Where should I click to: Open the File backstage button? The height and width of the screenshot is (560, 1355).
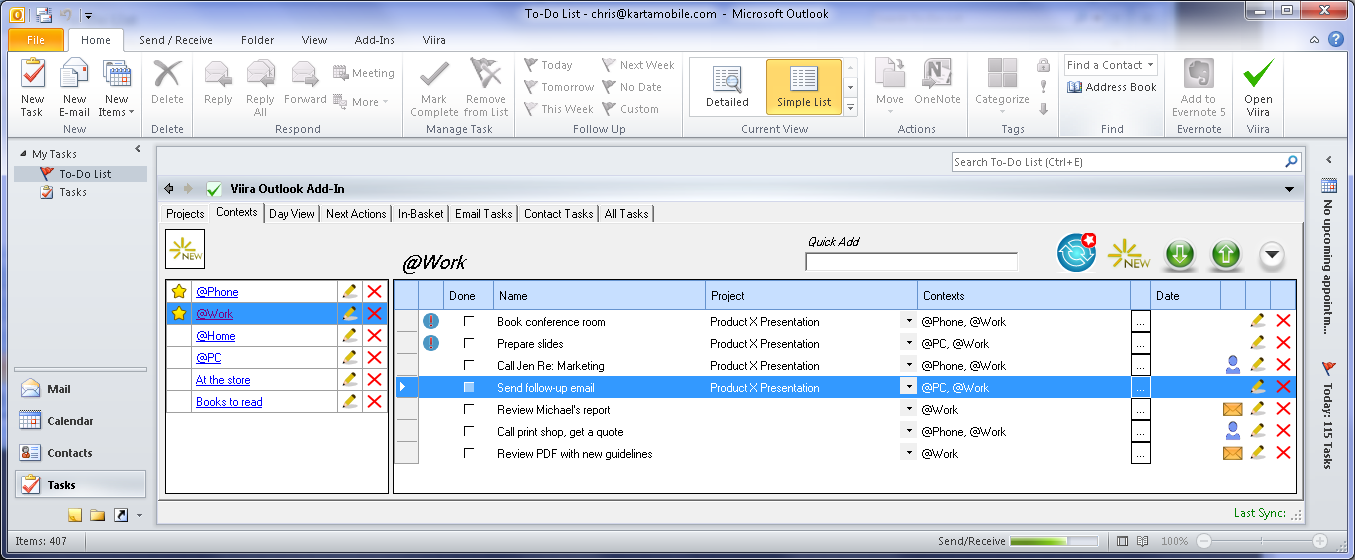pyautogui.click(x=36, y=40)
